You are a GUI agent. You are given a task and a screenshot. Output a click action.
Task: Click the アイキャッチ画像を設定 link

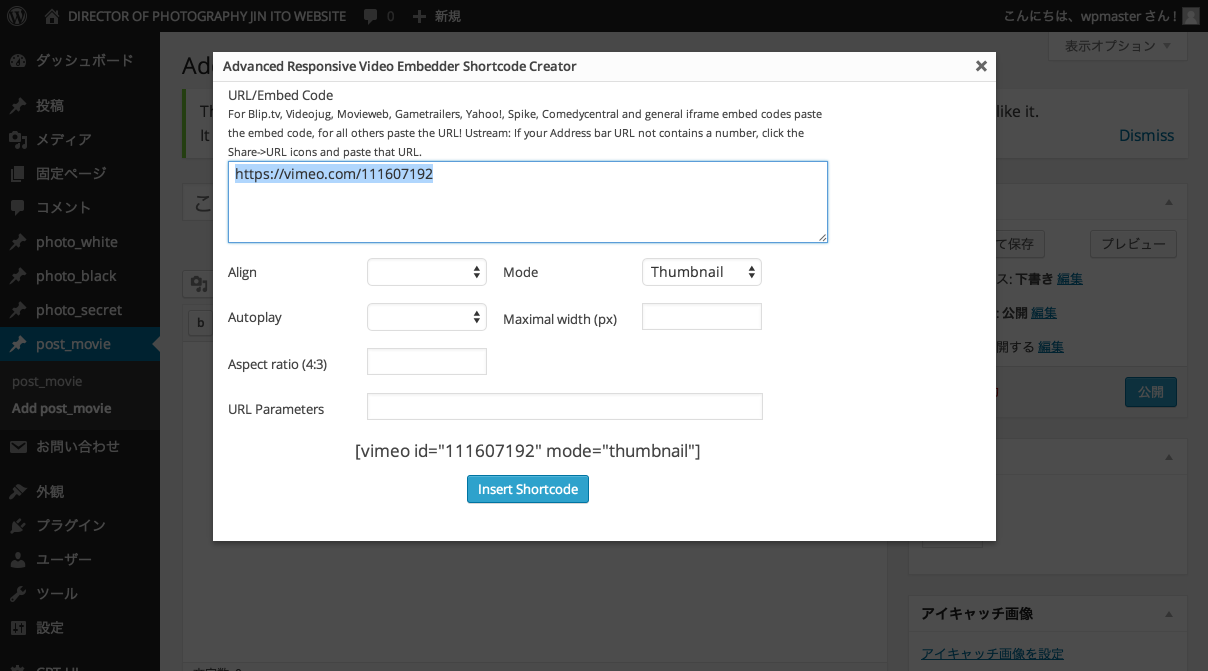tap(992, 654)
